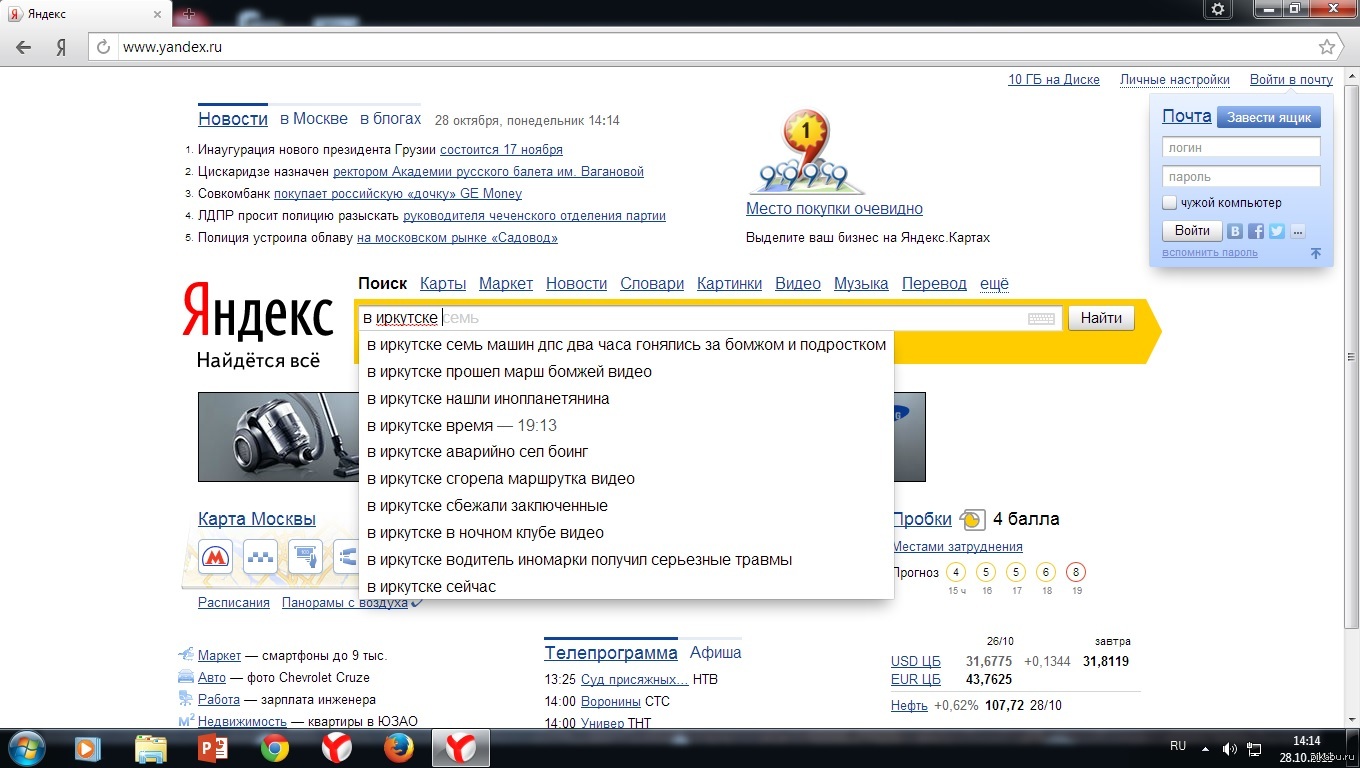Click into the 'логин' input field

(1241, 148)
